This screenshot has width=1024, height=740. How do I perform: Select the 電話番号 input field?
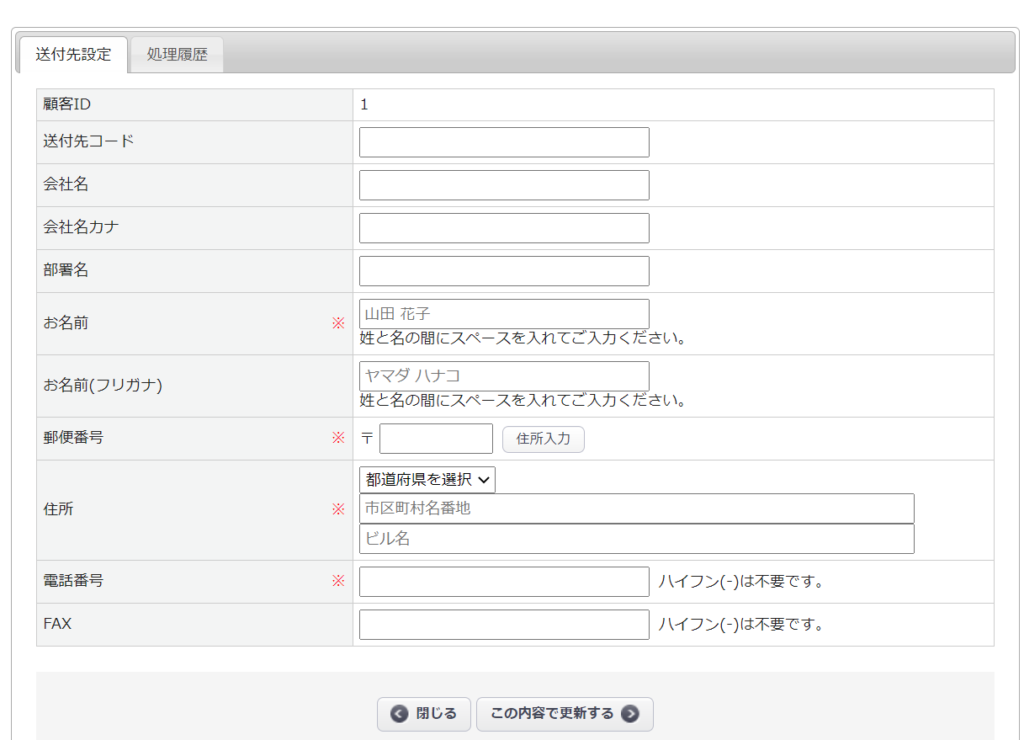click(504, 582)
